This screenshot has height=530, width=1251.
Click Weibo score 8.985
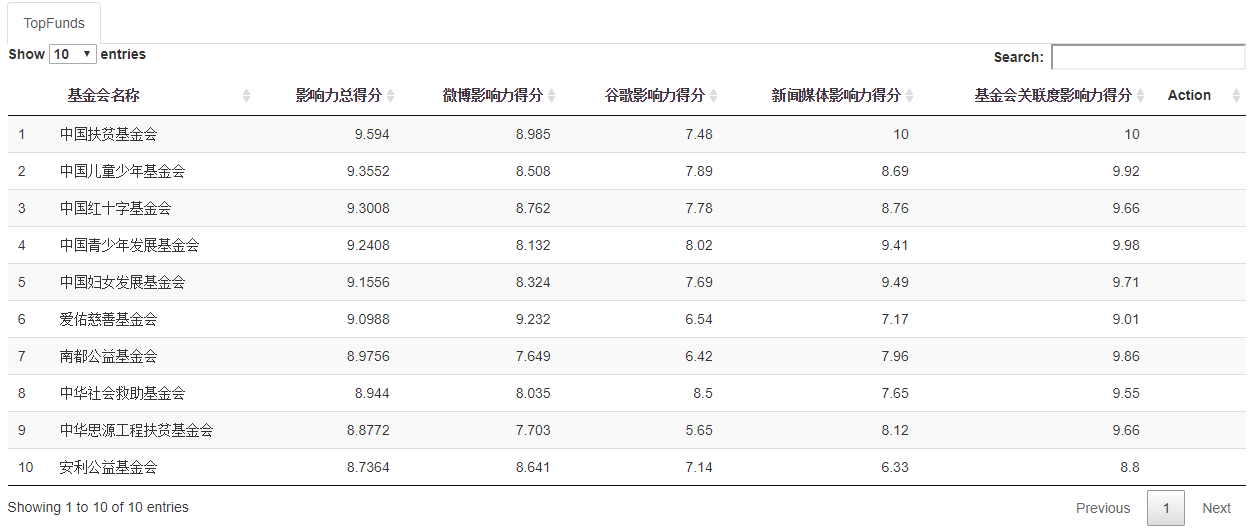click(533, 134)
